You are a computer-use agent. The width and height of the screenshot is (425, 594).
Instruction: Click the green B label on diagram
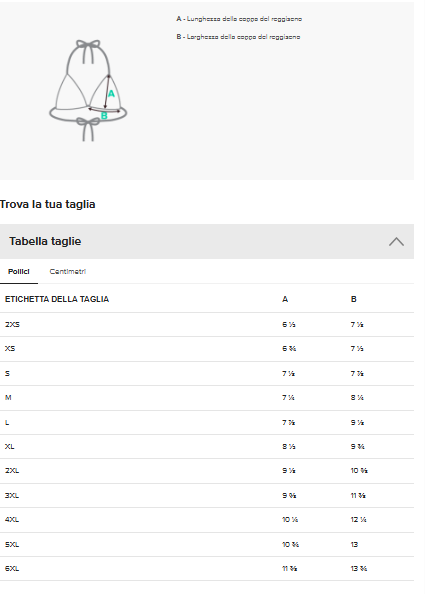tap(104, 116)
